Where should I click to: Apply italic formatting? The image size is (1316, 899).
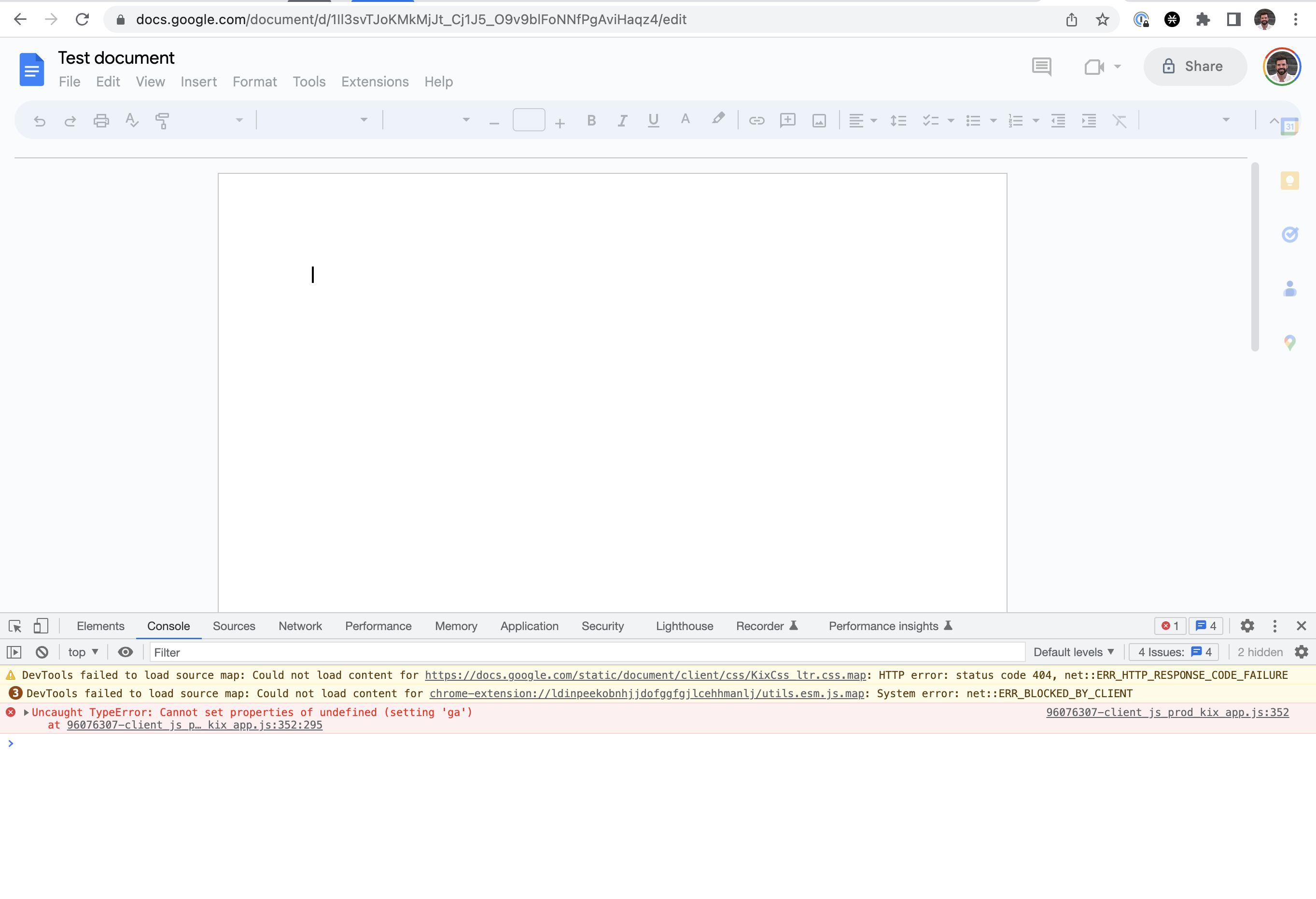tap(622, 120)
